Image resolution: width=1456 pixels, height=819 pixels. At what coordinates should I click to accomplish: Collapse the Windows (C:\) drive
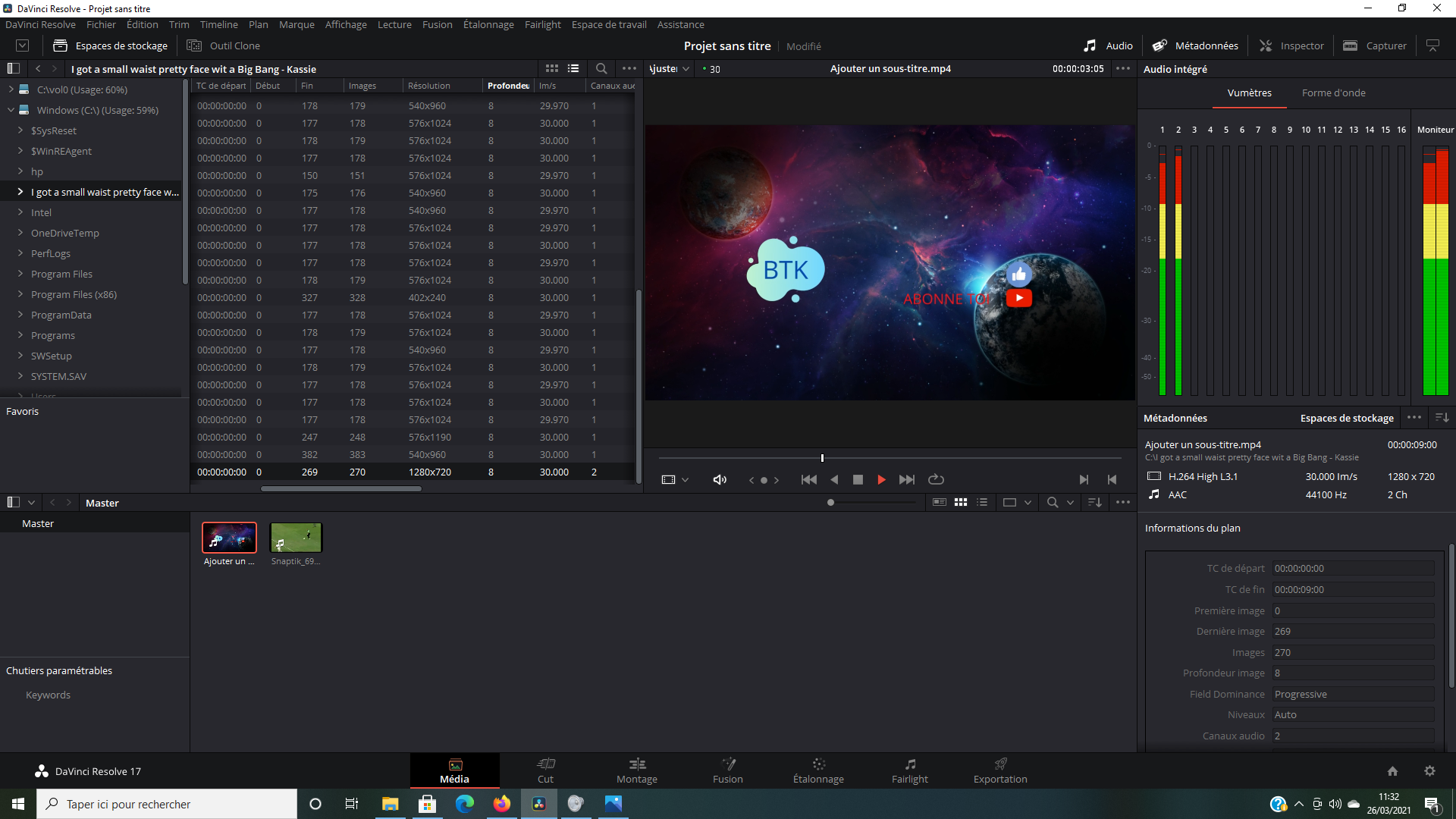11,110
